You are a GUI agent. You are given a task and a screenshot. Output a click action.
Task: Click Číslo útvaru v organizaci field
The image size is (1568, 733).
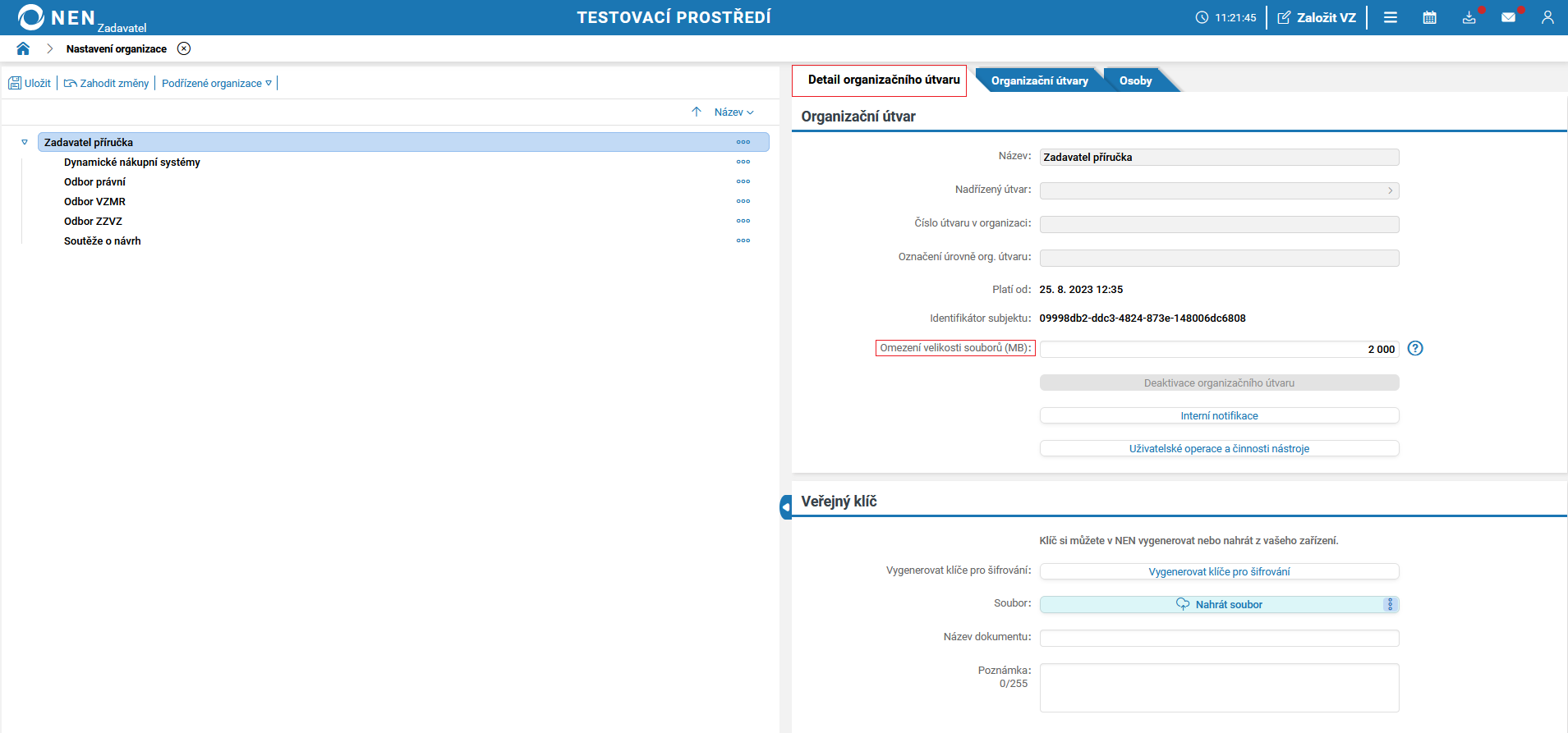point(1219,224)
